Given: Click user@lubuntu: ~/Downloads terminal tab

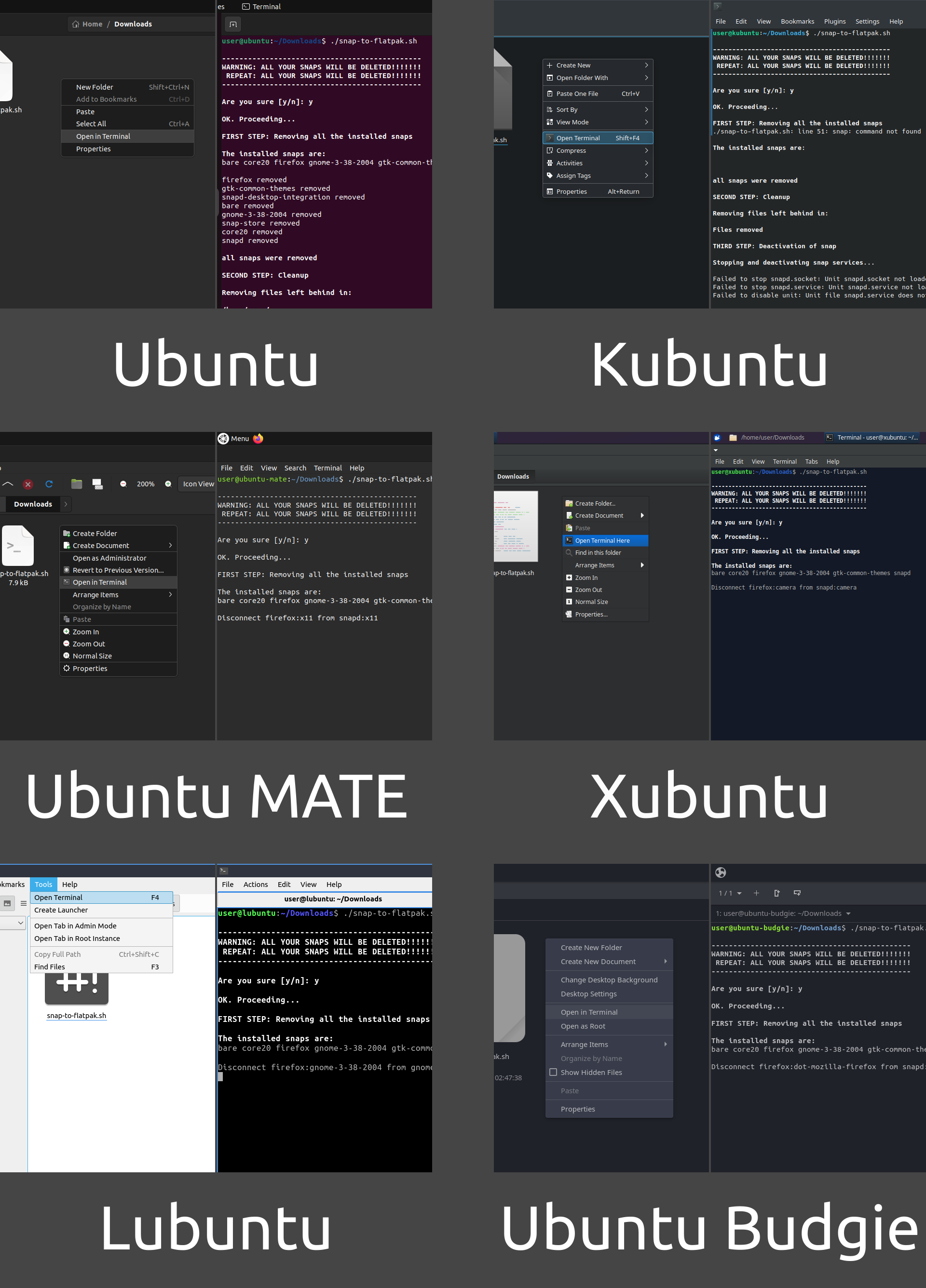Looking at the screenshot, I should coord(333,899).
